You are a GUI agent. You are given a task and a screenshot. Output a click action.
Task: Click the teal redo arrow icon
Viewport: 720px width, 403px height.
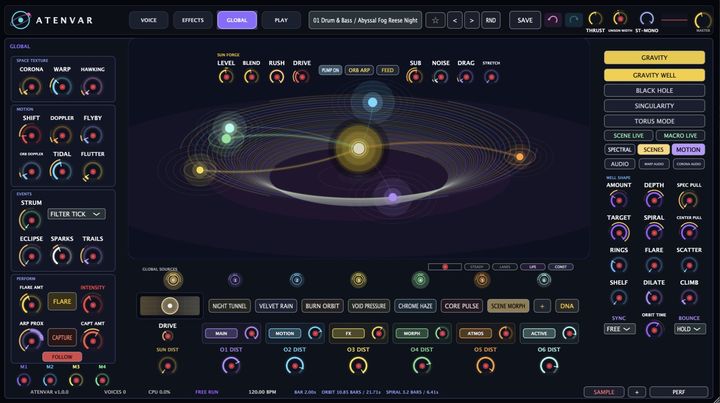[x=573, y=20]
